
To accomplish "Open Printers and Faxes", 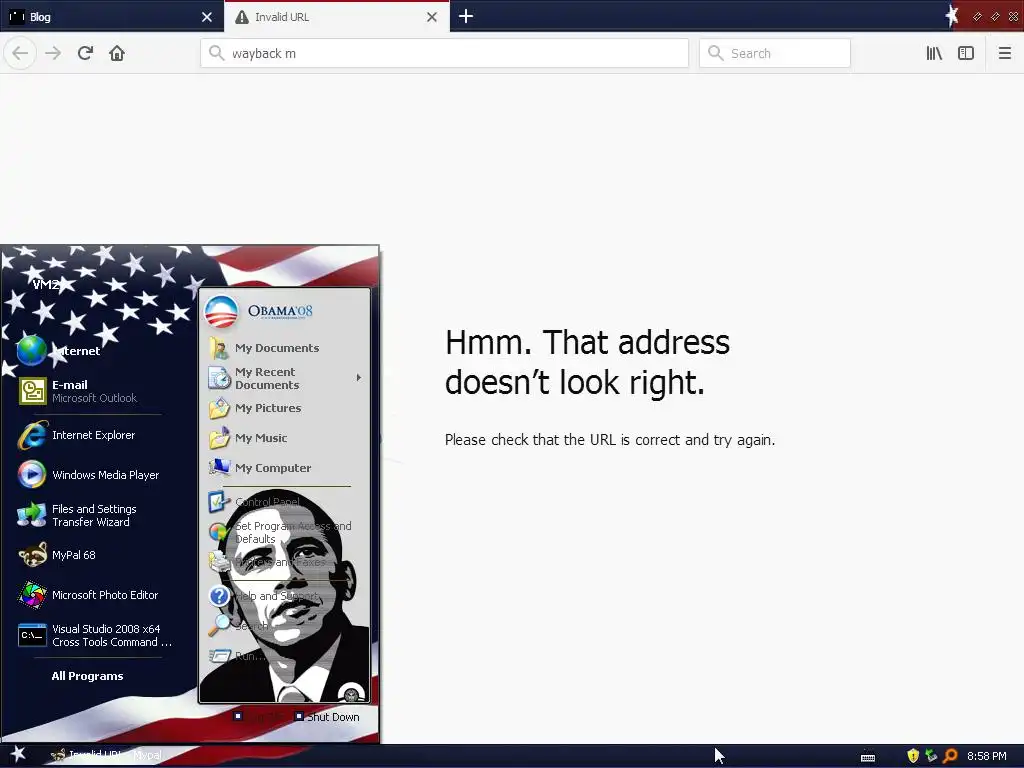I will [x=268, y=562].
